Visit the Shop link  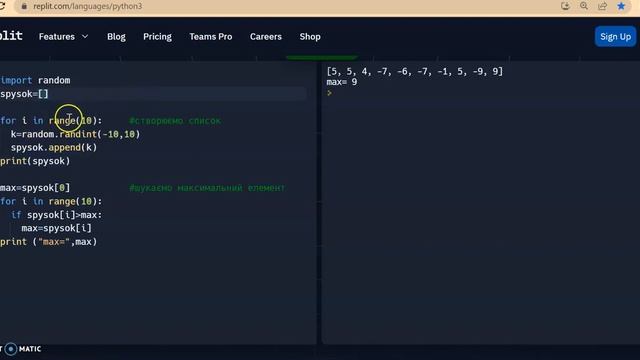tap(310, 37)
